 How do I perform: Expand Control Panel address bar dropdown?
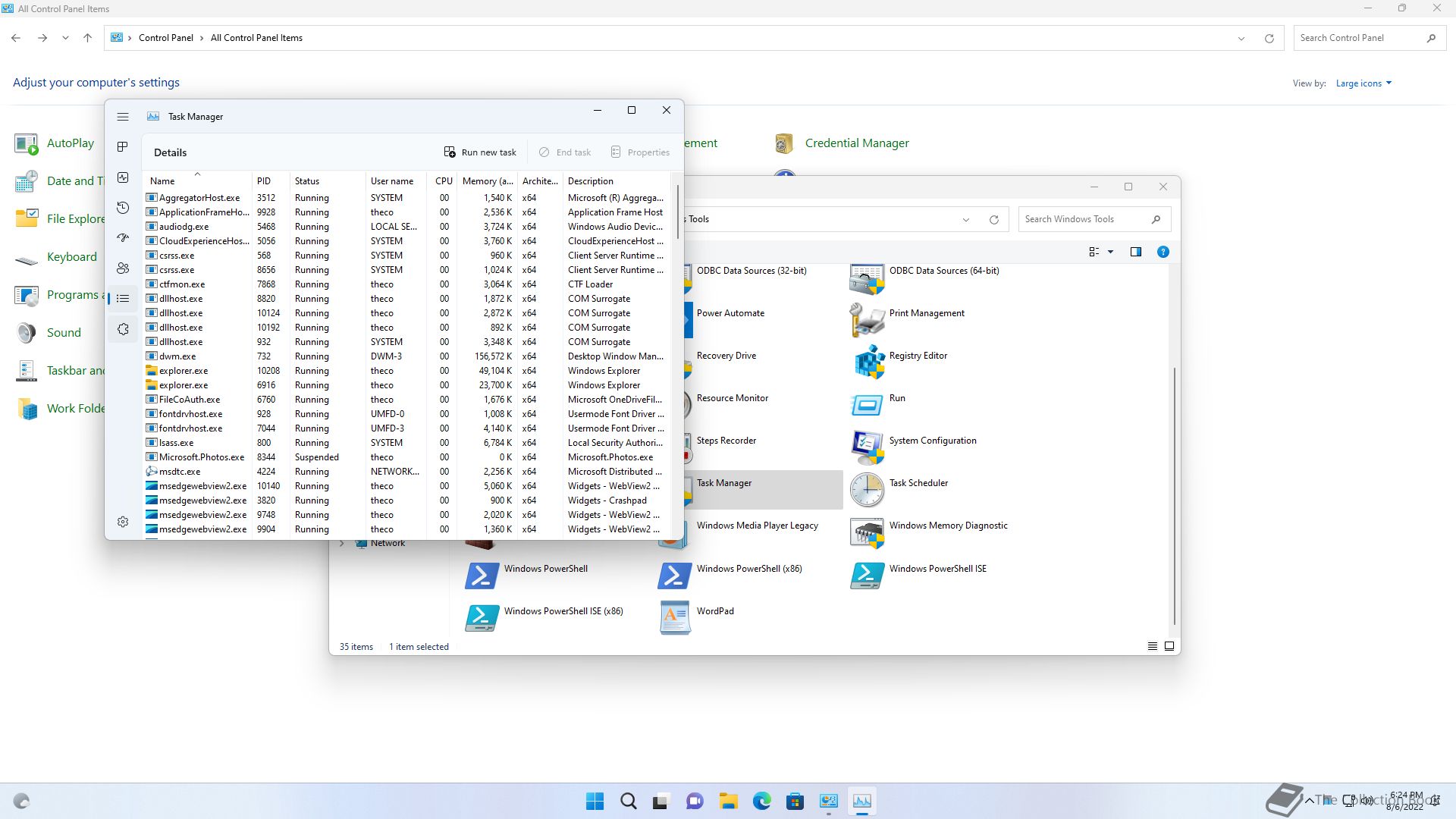click(1241, 38)
